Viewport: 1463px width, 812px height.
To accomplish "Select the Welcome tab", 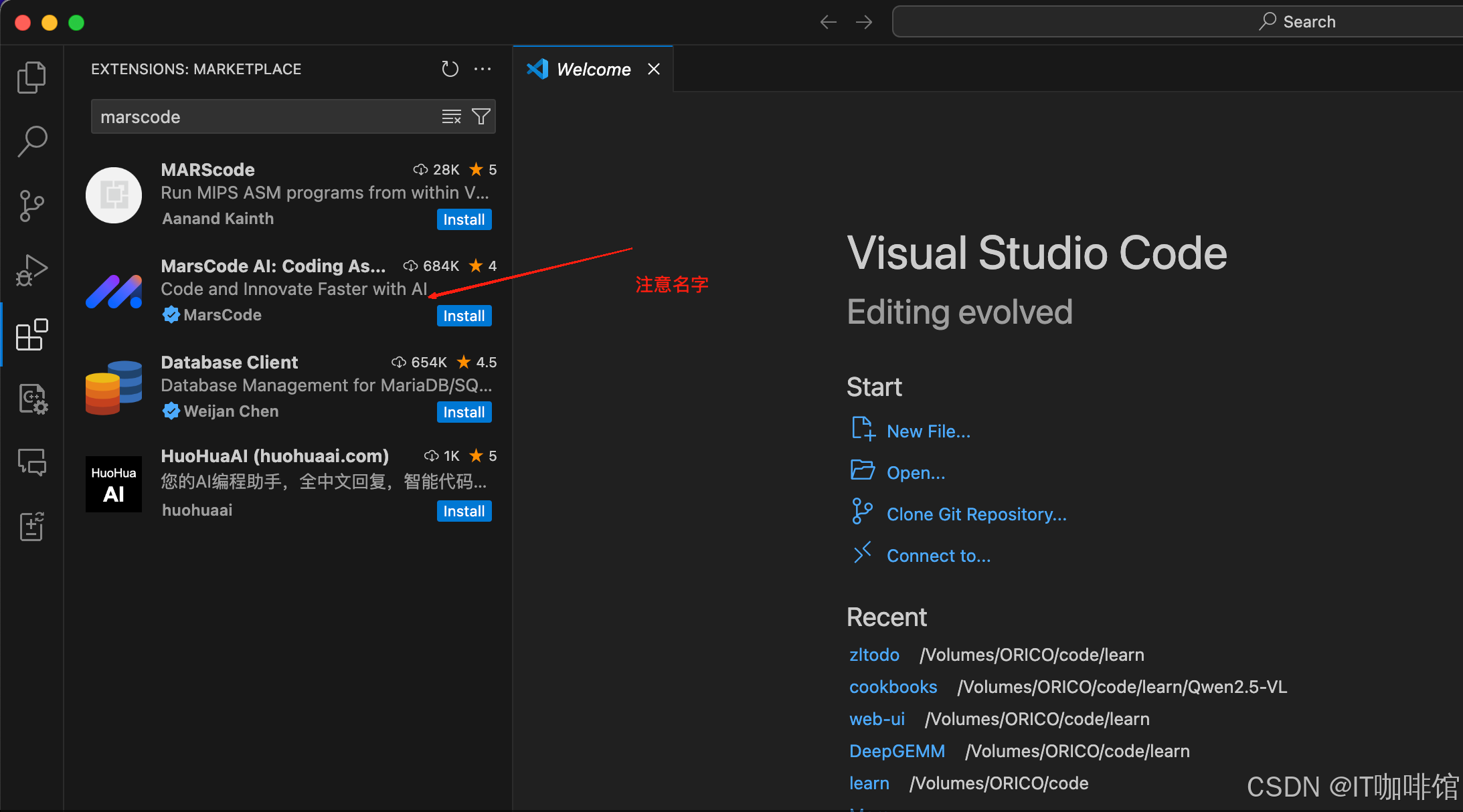I will [x=593, y=70].
